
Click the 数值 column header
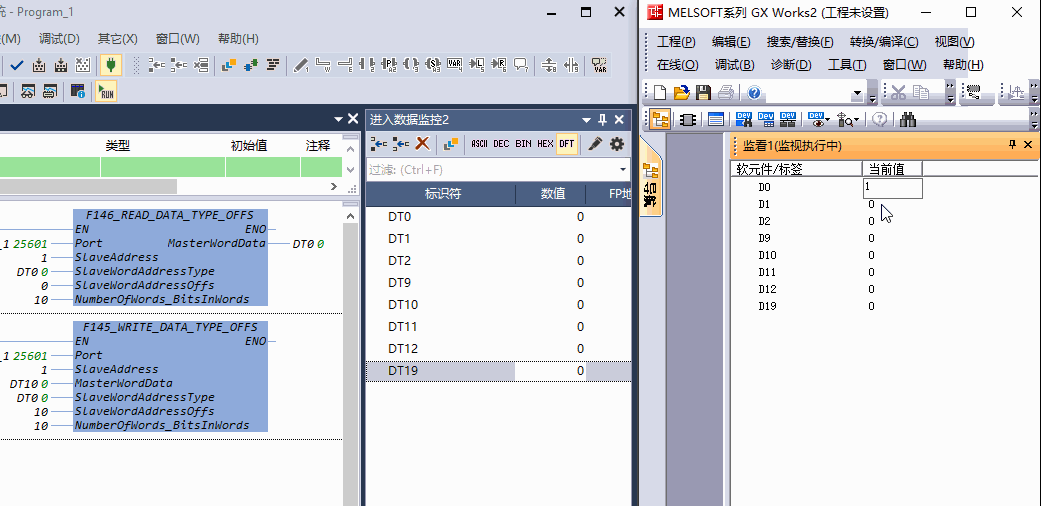[x=553, y=194]
